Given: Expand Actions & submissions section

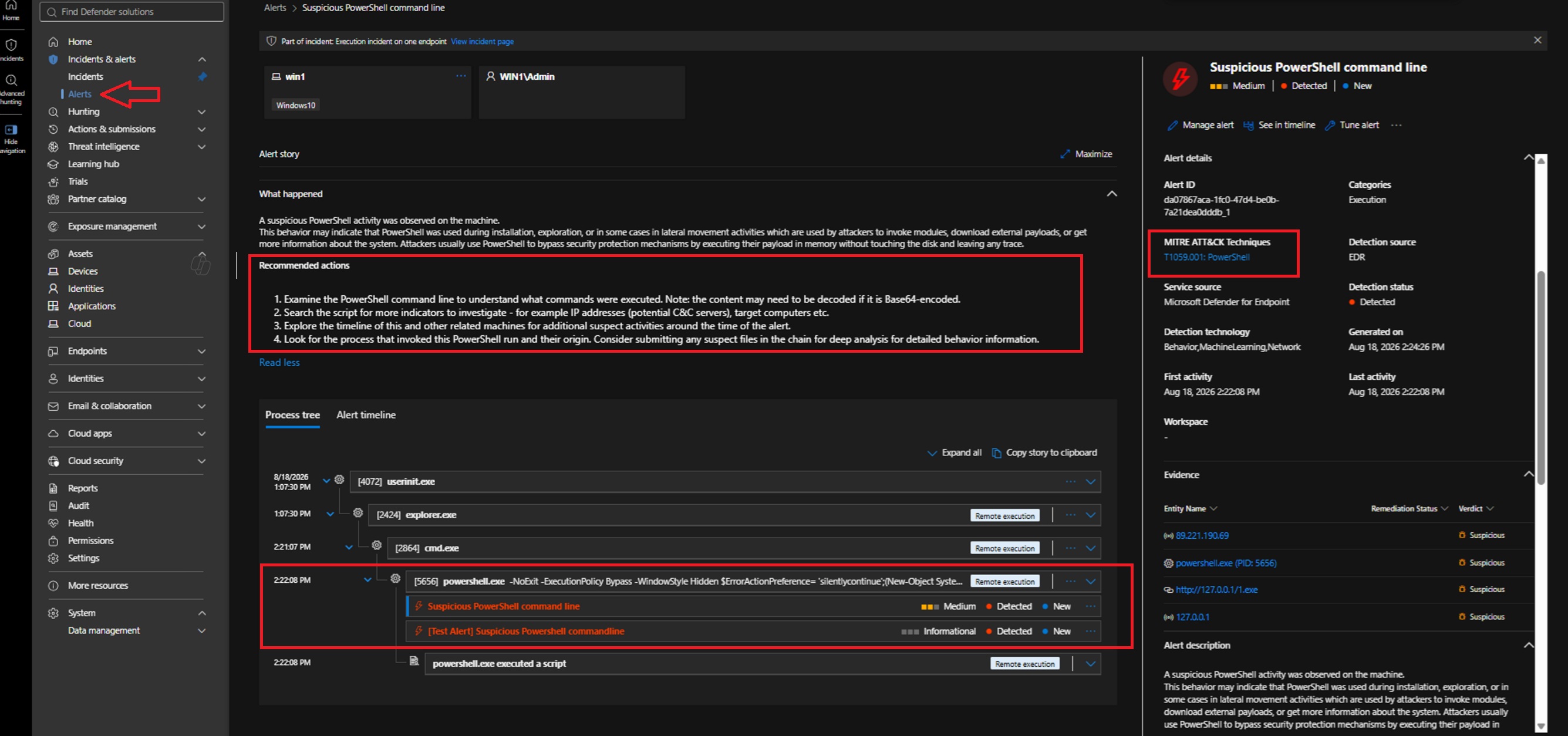Looking at the screenshot, I should tap(202, 130).
